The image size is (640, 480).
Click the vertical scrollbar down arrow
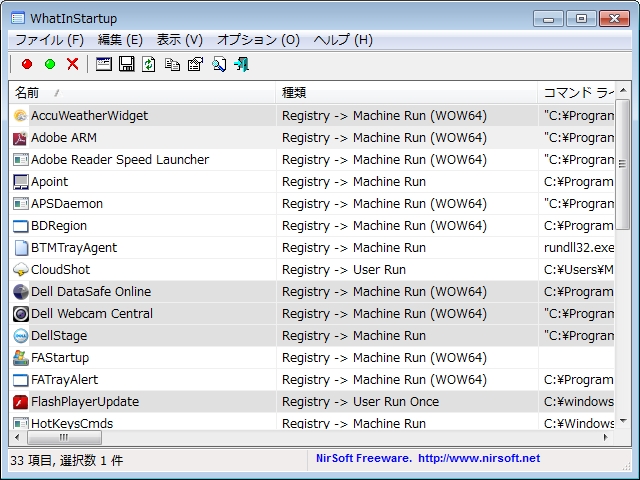tap(623, 421)
